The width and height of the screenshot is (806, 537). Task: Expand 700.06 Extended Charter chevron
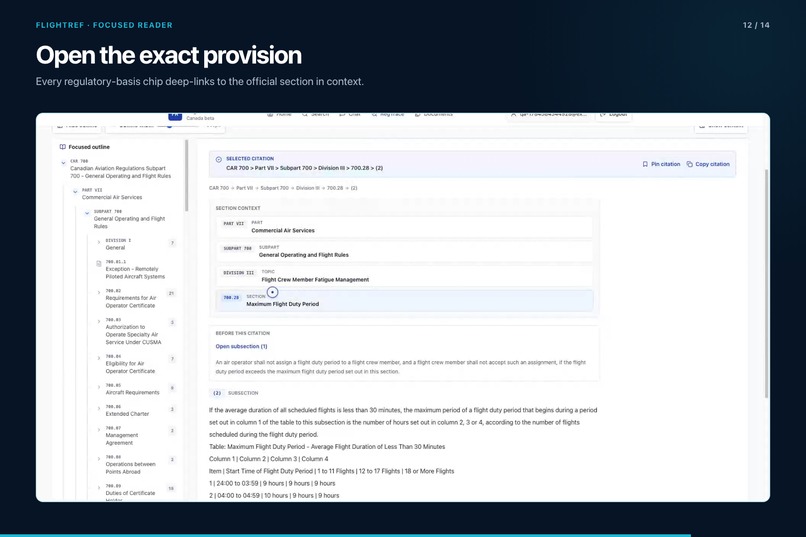pos(99,409)
